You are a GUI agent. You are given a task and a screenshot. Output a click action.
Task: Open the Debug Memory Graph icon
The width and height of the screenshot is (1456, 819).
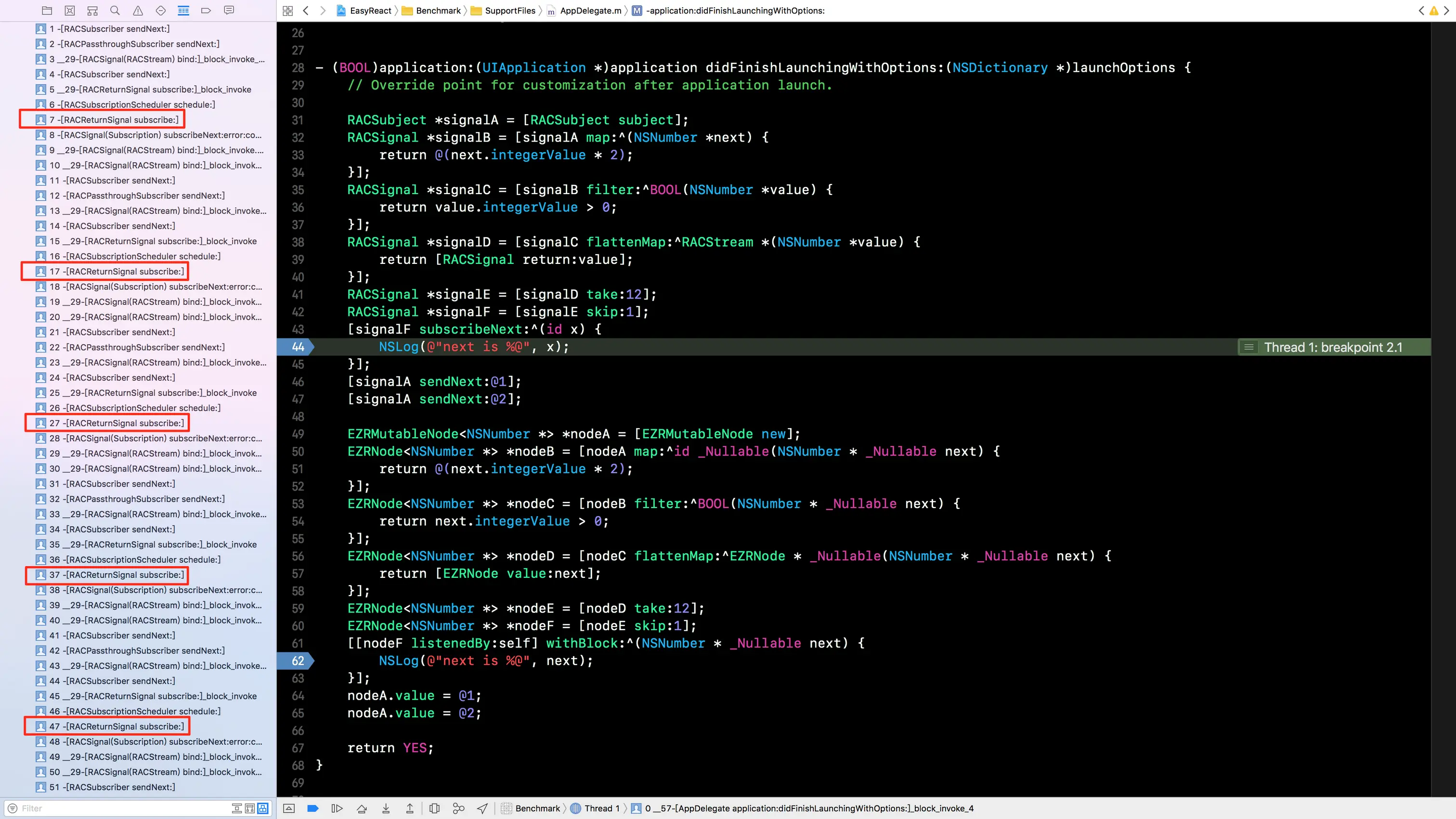point(458,808)
